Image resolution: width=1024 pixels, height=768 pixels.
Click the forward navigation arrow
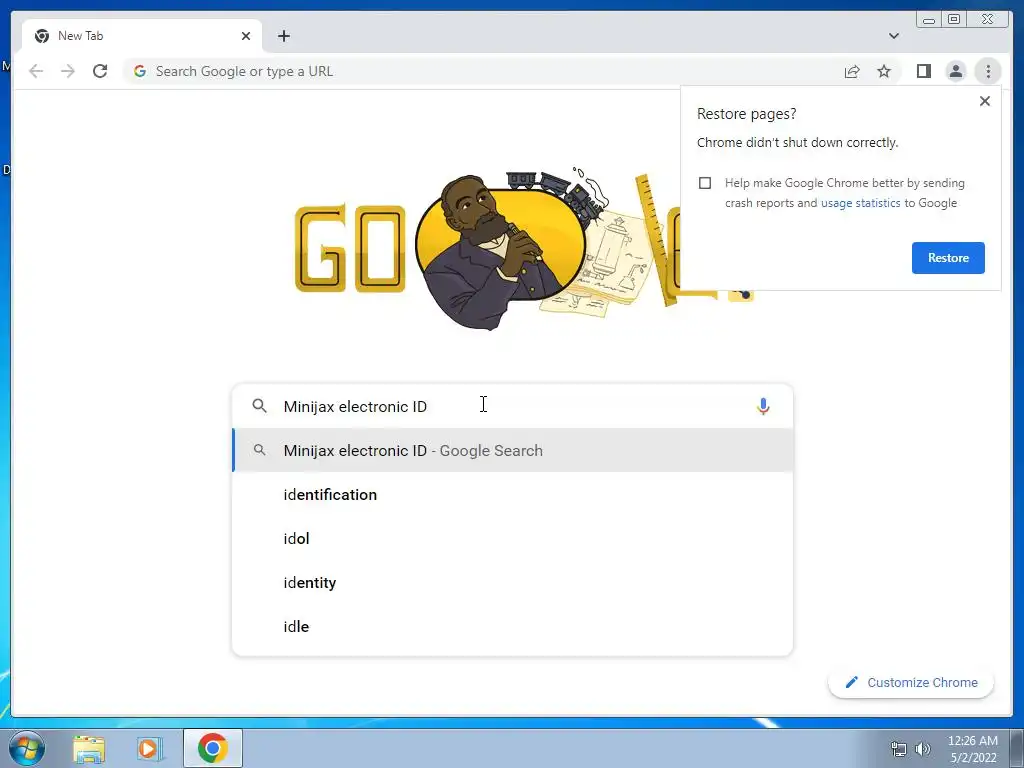tap(68, 71)
